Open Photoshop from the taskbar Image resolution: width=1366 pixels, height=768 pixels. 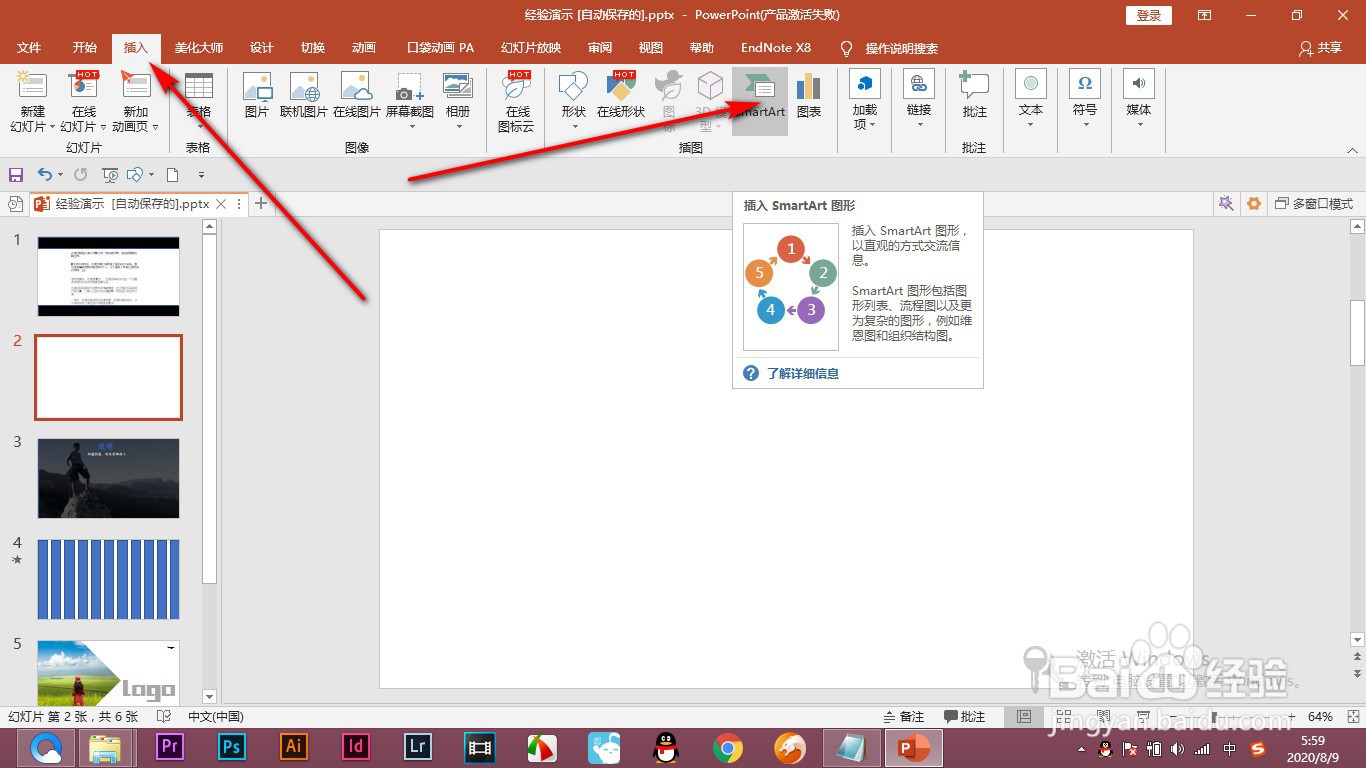[x=232, y=747]
